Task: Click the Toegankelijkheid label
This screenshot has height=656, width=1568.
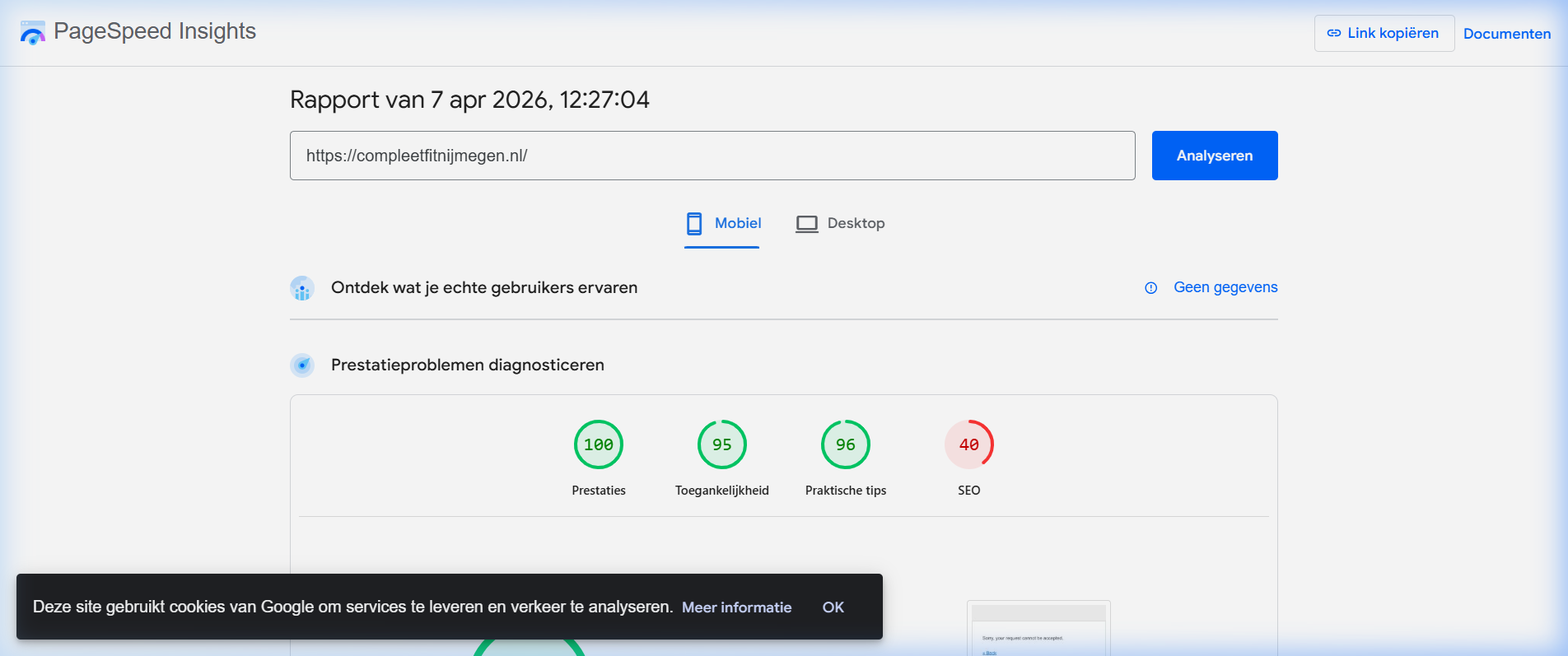Action: (x=722, y=491)
